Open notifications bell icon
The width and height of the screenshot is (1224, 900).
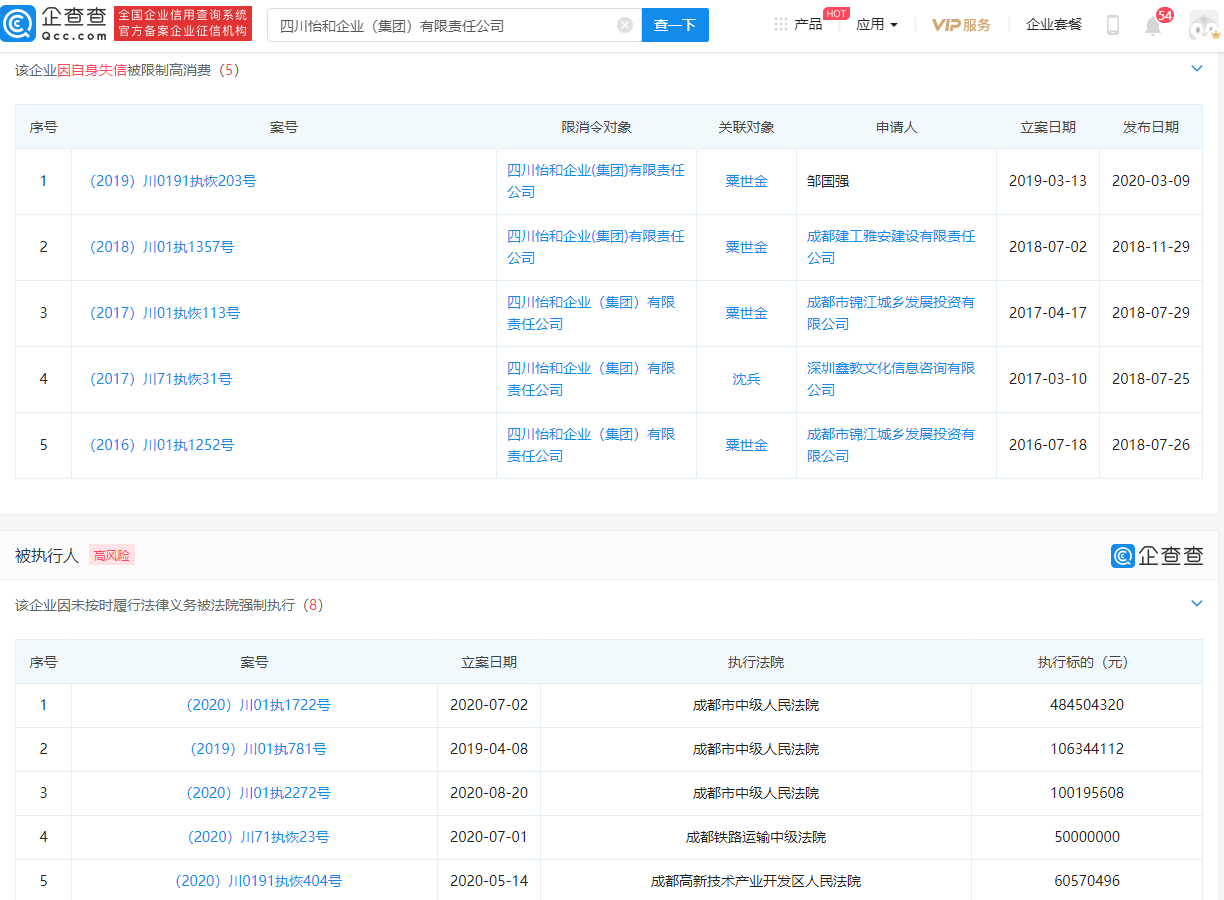coord(1153,26)
